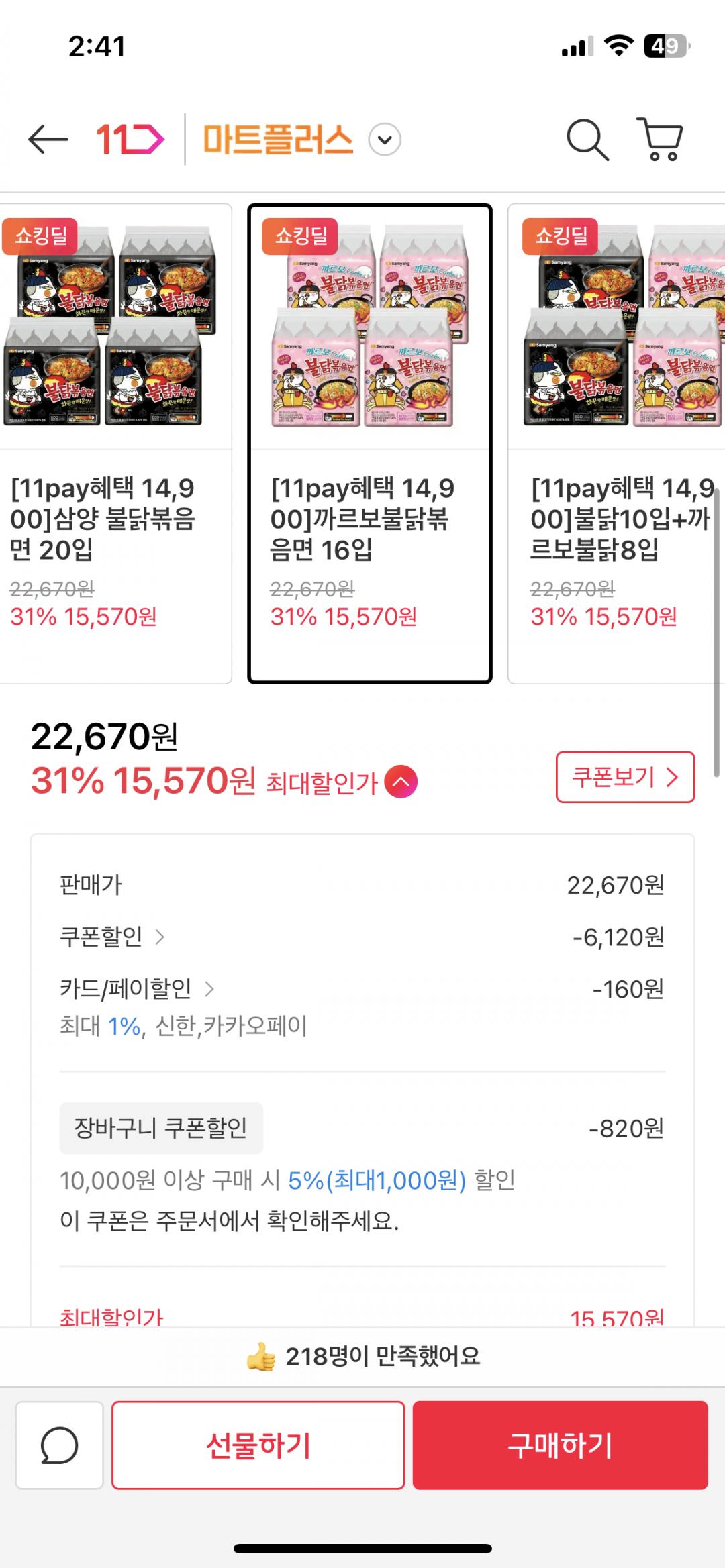Viewport: 725px width, 1568px height.
Task: Expand the 마트플러스 category dropdown
Action: click(385, 140)
